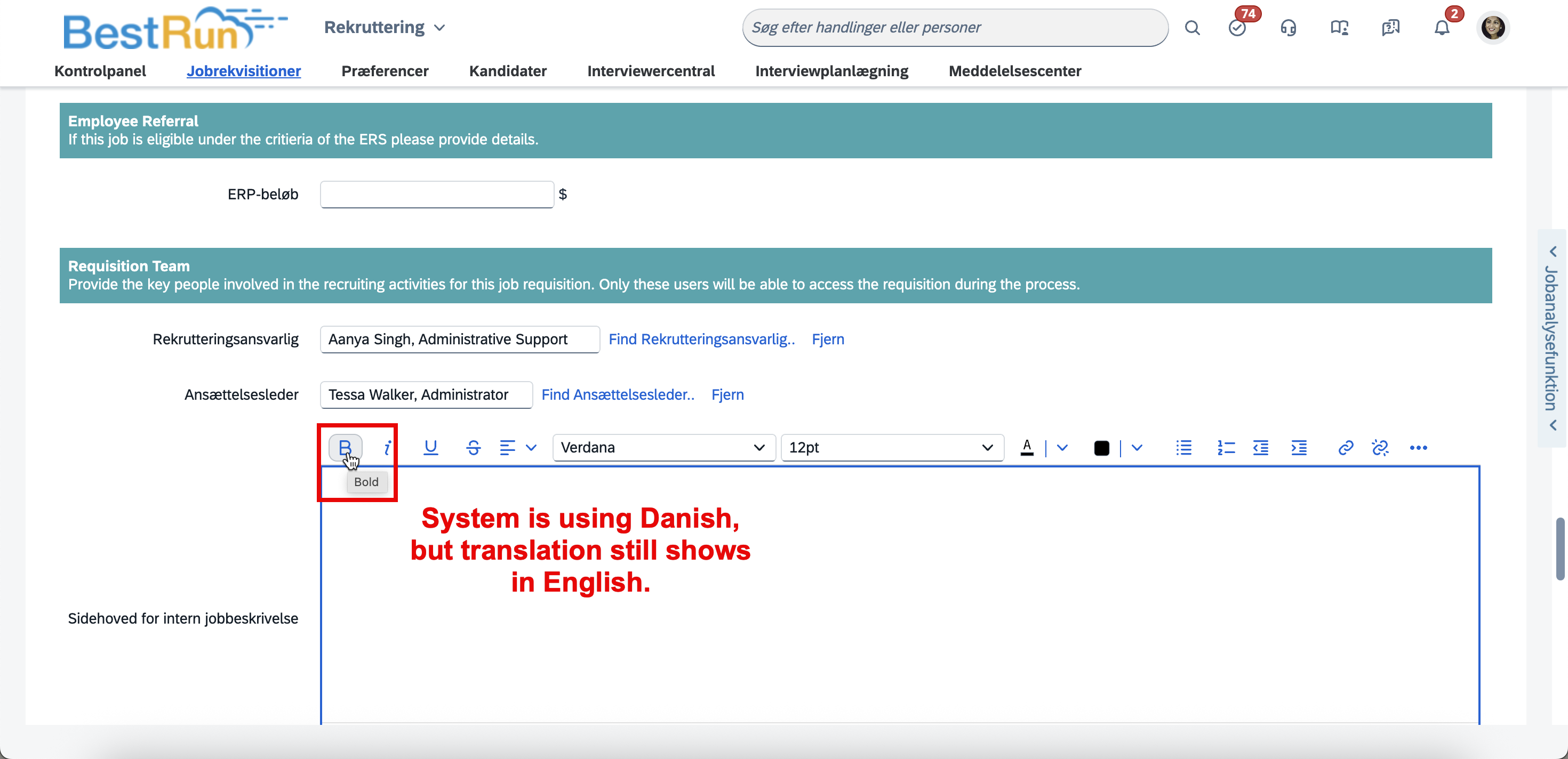Click the Find Ansættelsesleder link
The height and width of the screenshot is (759, 1568).
[618, 395]
